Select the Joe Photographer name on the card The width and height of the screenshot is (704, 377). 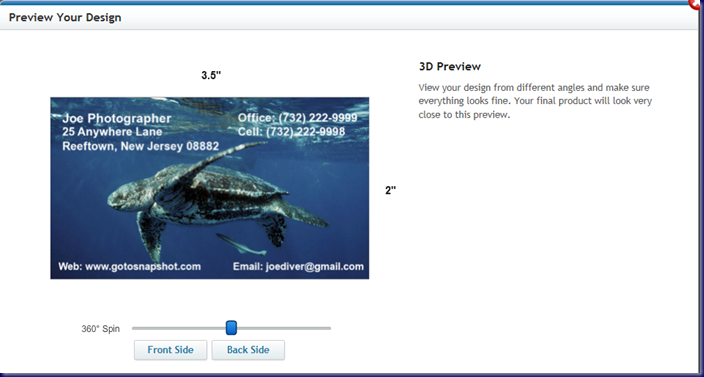(x=117, y=118)
